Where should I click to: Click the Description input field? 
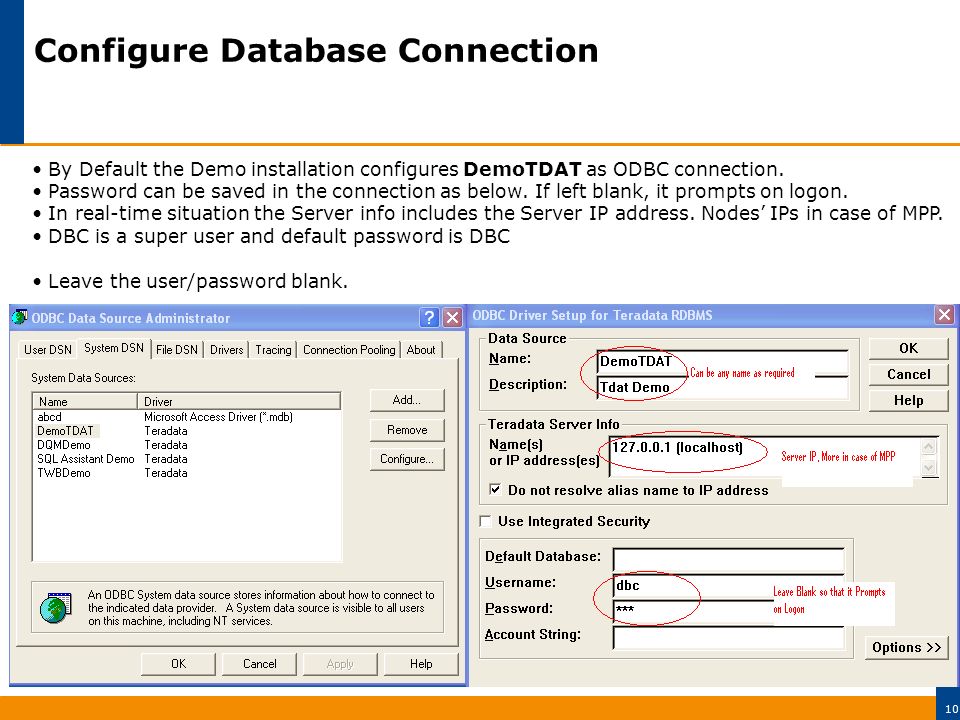pyautogui.click(x=722, y=388)
